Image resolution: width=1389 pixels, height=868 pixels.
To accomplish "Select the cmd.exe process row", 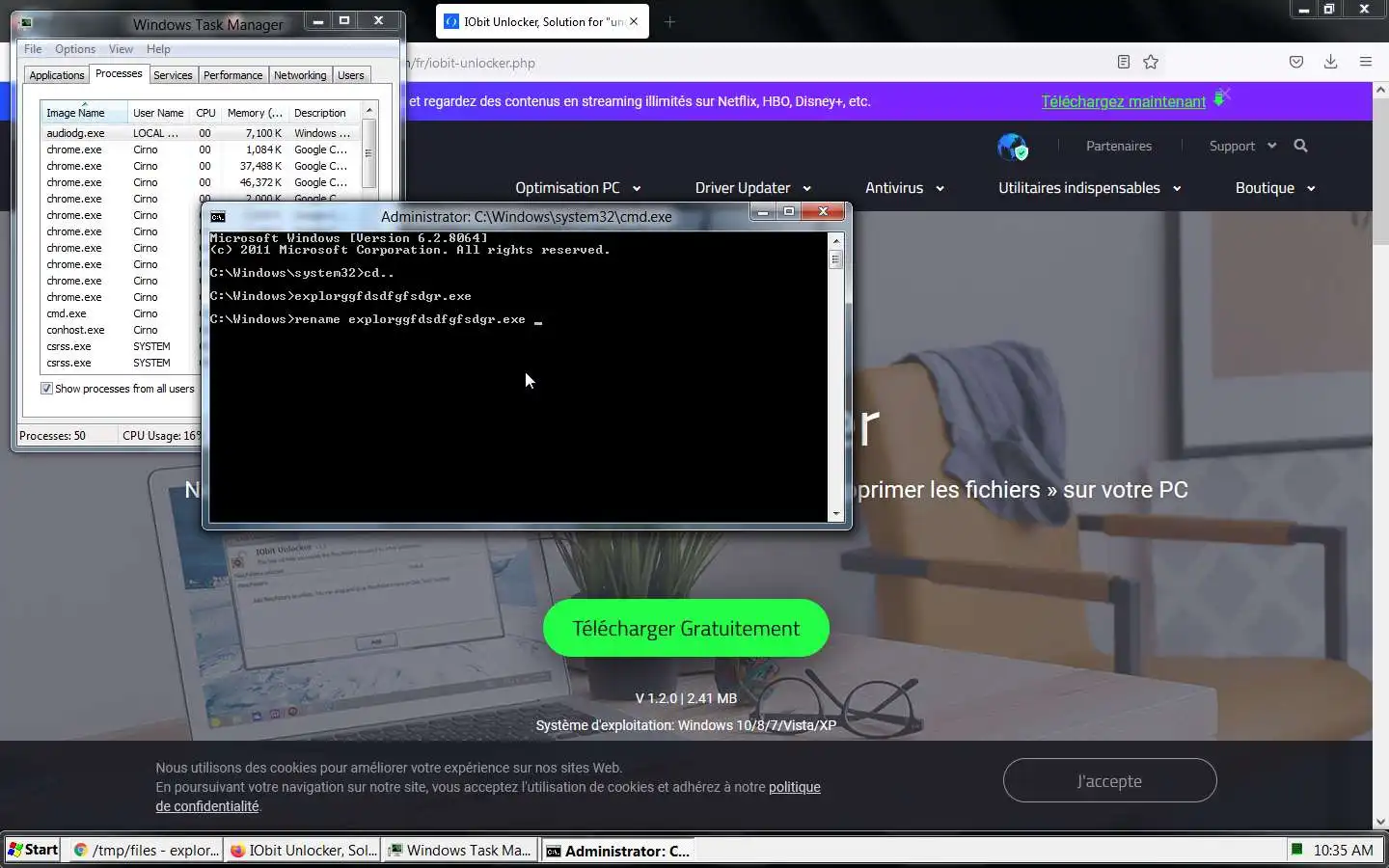I will [121, 313].
